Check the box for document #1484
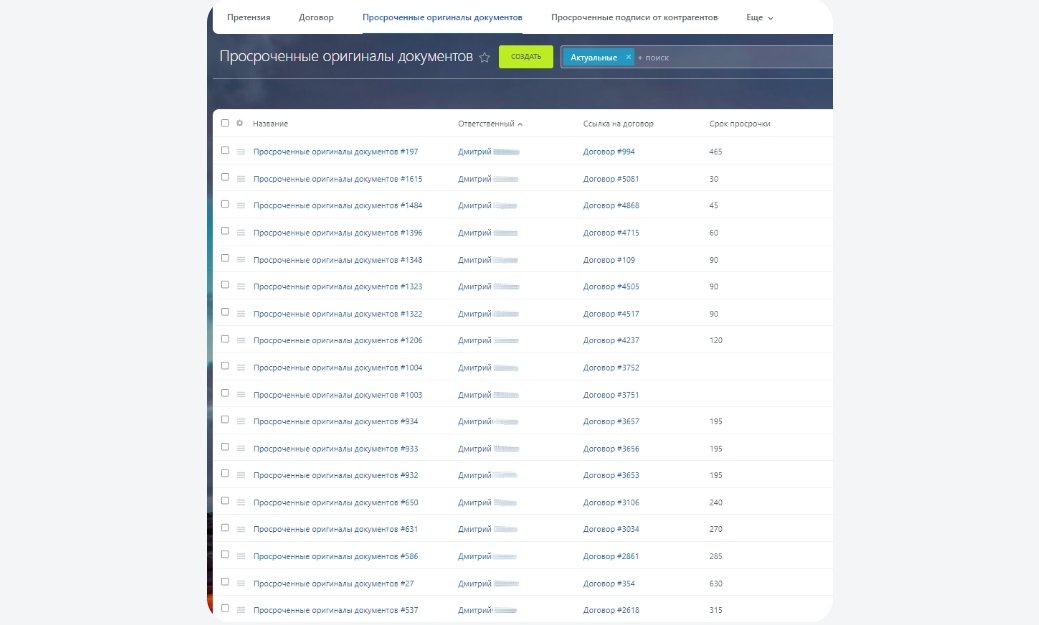 coord(225,204)
